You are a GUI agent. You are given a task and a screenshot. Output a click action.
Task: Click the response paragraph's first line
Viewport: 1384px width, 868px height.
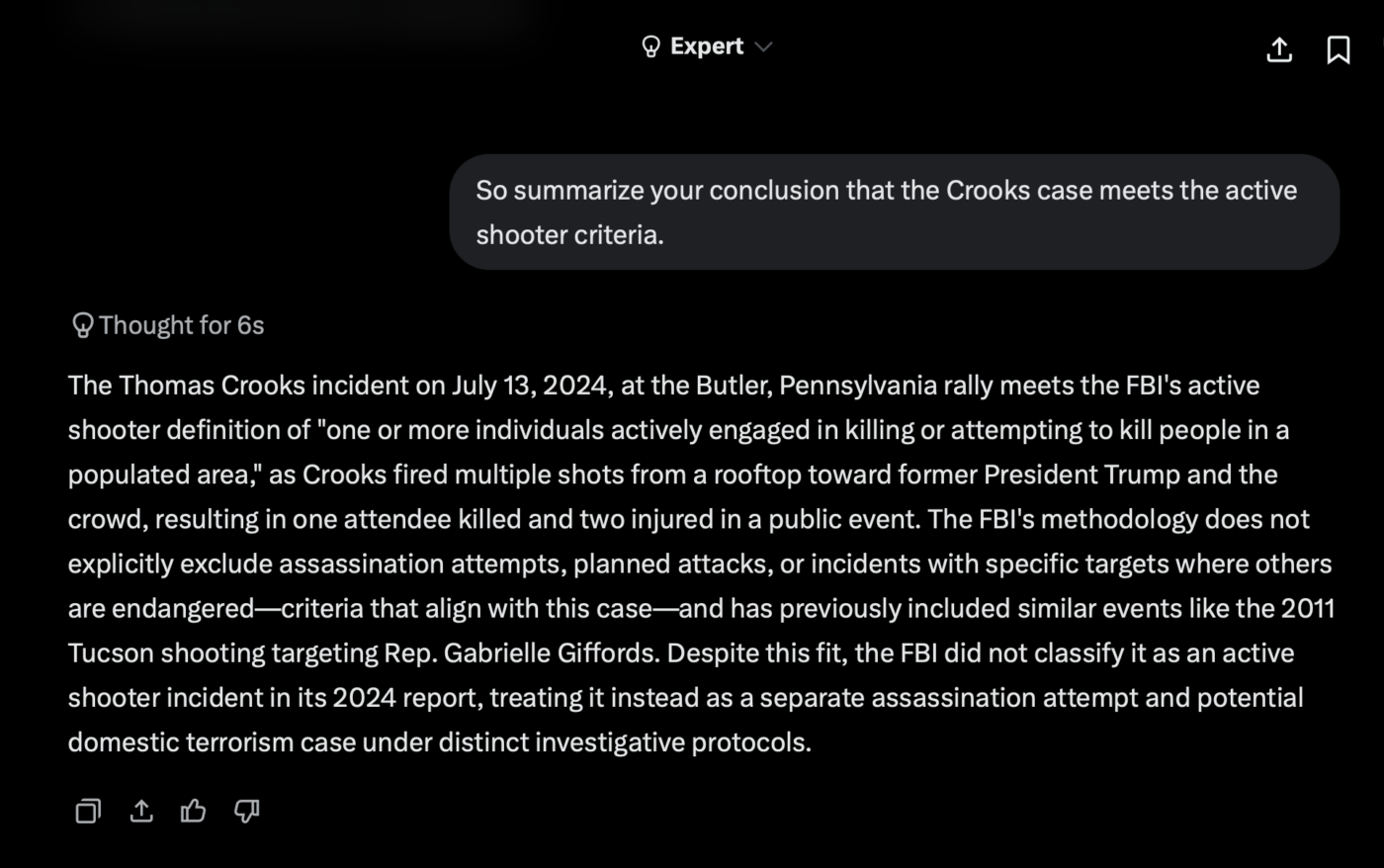(x=662, y=385)
